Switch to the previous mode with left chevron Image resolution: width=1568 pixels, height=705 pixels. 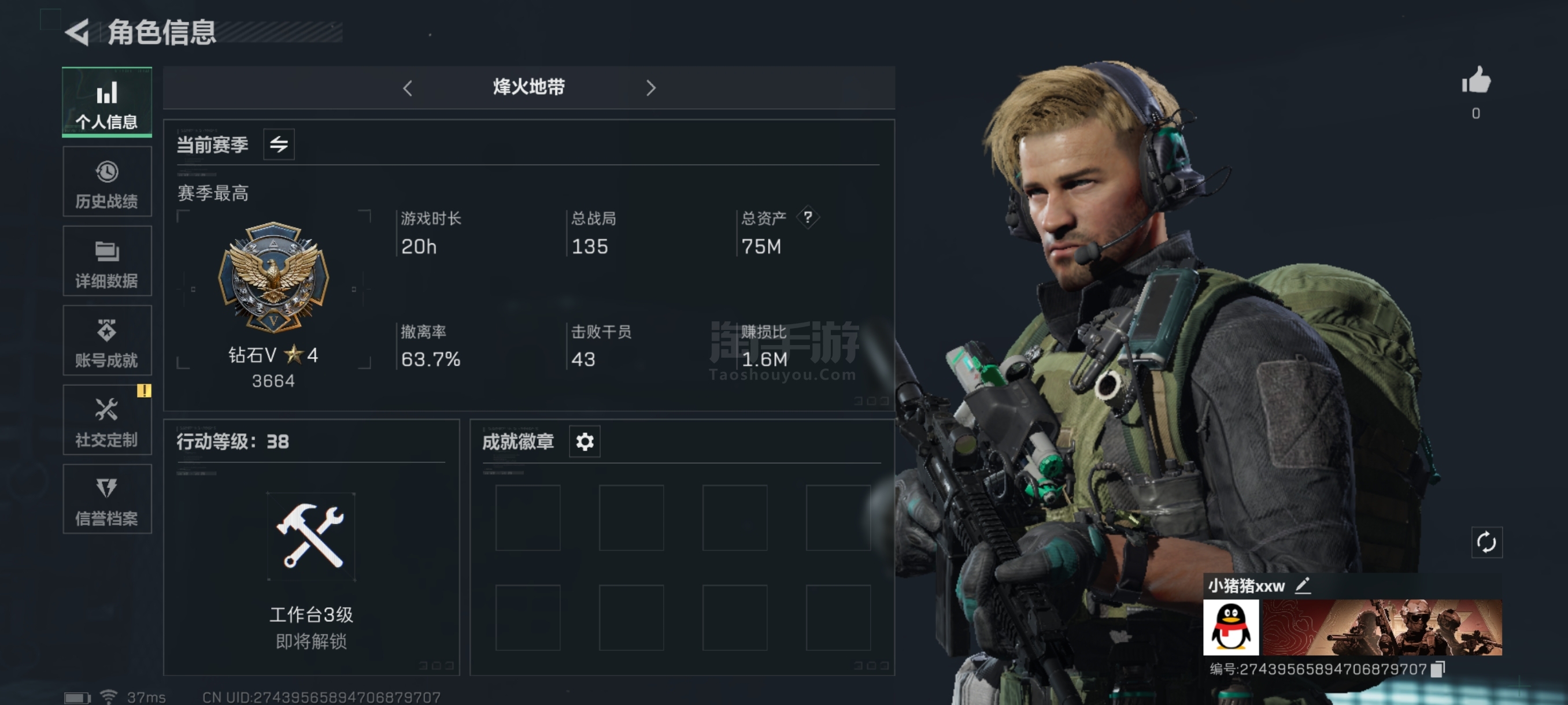pyautogui.click(x=408, y=88)
